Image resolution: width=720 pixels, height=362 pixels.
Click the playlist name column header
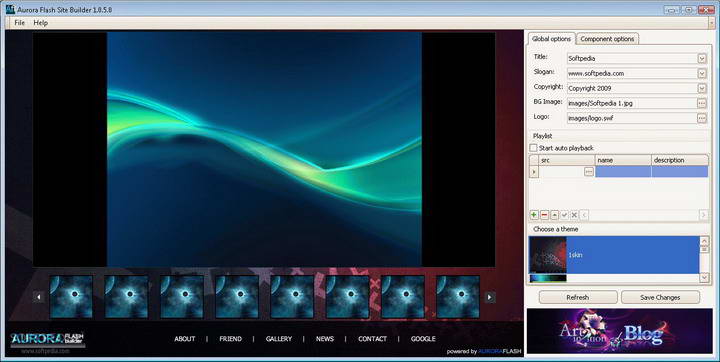click(623, 160)
